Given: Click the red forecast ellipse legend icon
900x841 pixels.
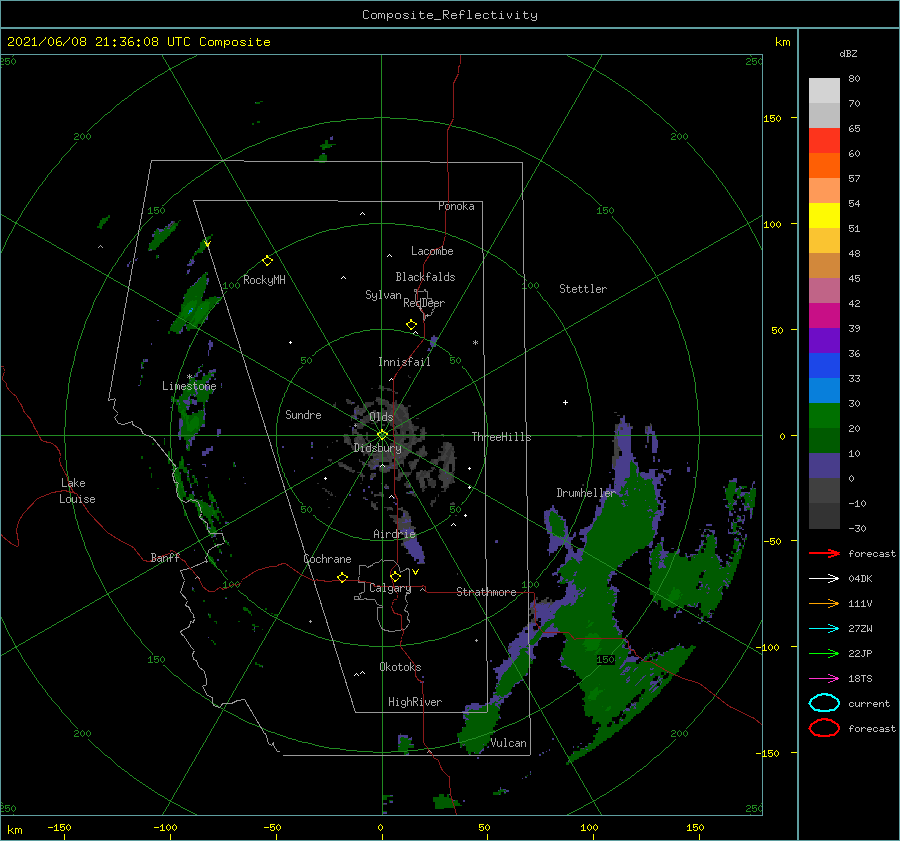Looking at the screenshot, I should tap(824, 728).
